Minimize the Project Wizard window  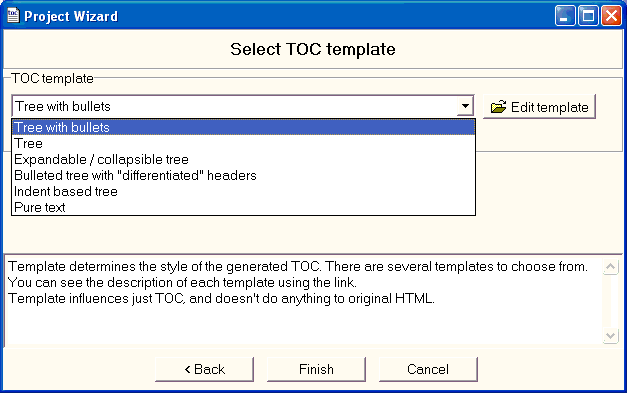[565, 16]
